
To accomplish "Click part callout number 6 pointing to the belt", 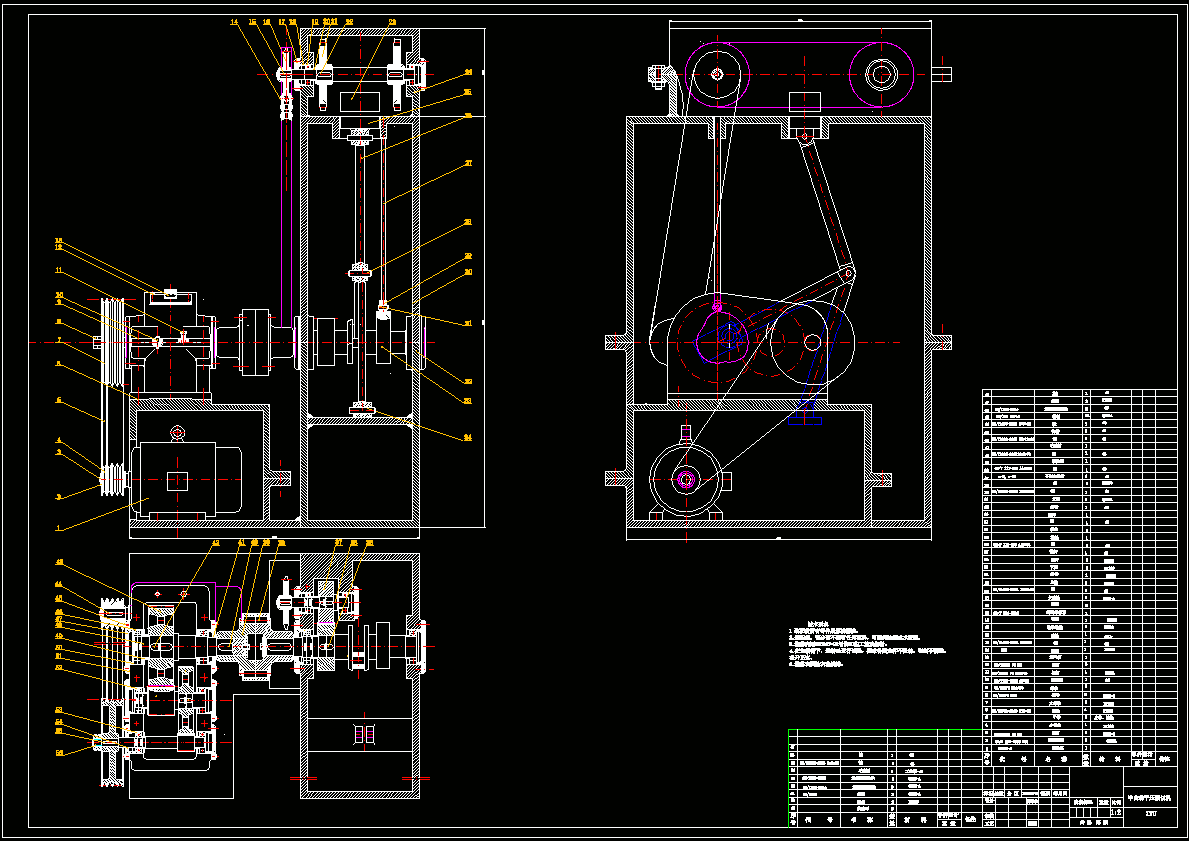I will point(58,400).
